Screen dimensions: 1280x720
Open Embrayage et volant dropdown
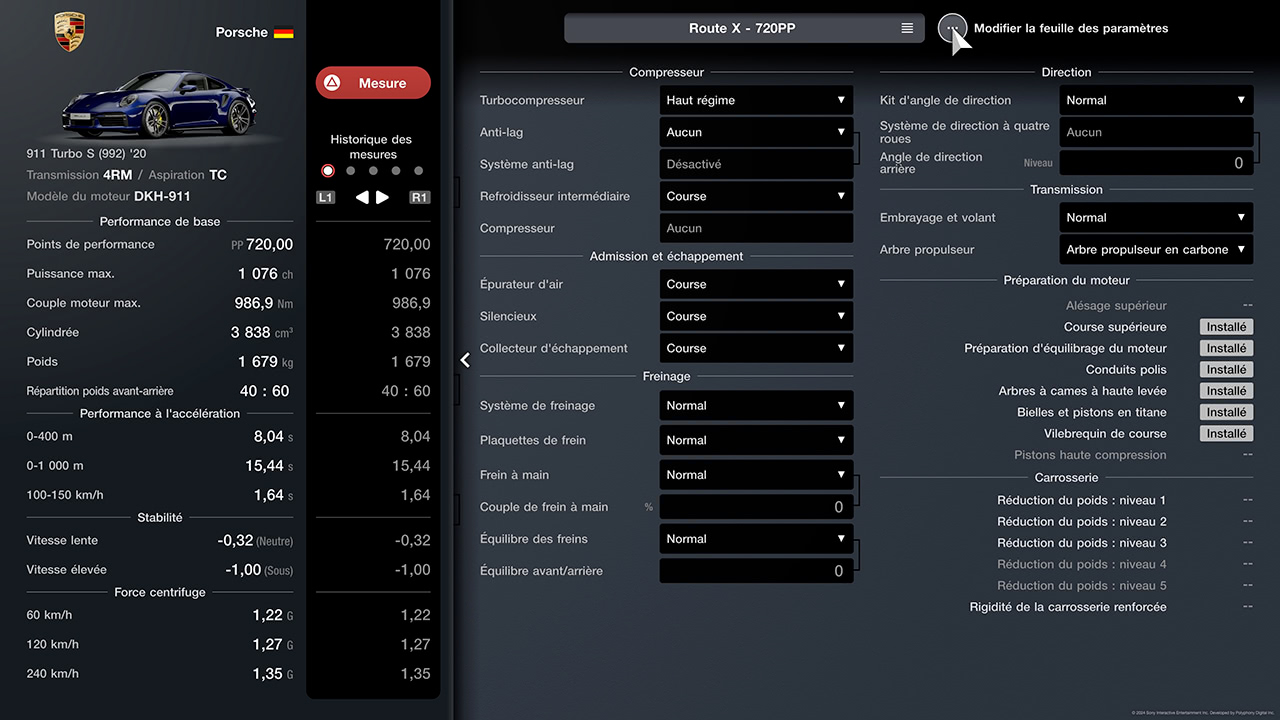(x=1156, y=217)
